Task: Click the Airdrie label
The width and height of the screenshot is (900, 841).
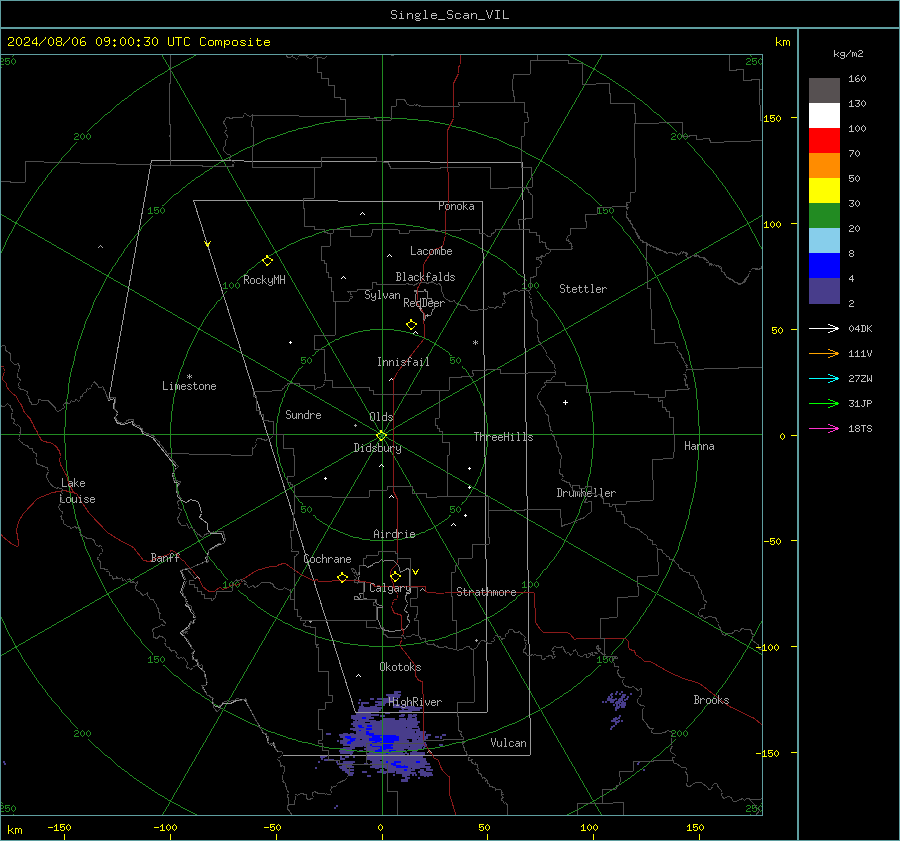Action: [x=394, y=534]
